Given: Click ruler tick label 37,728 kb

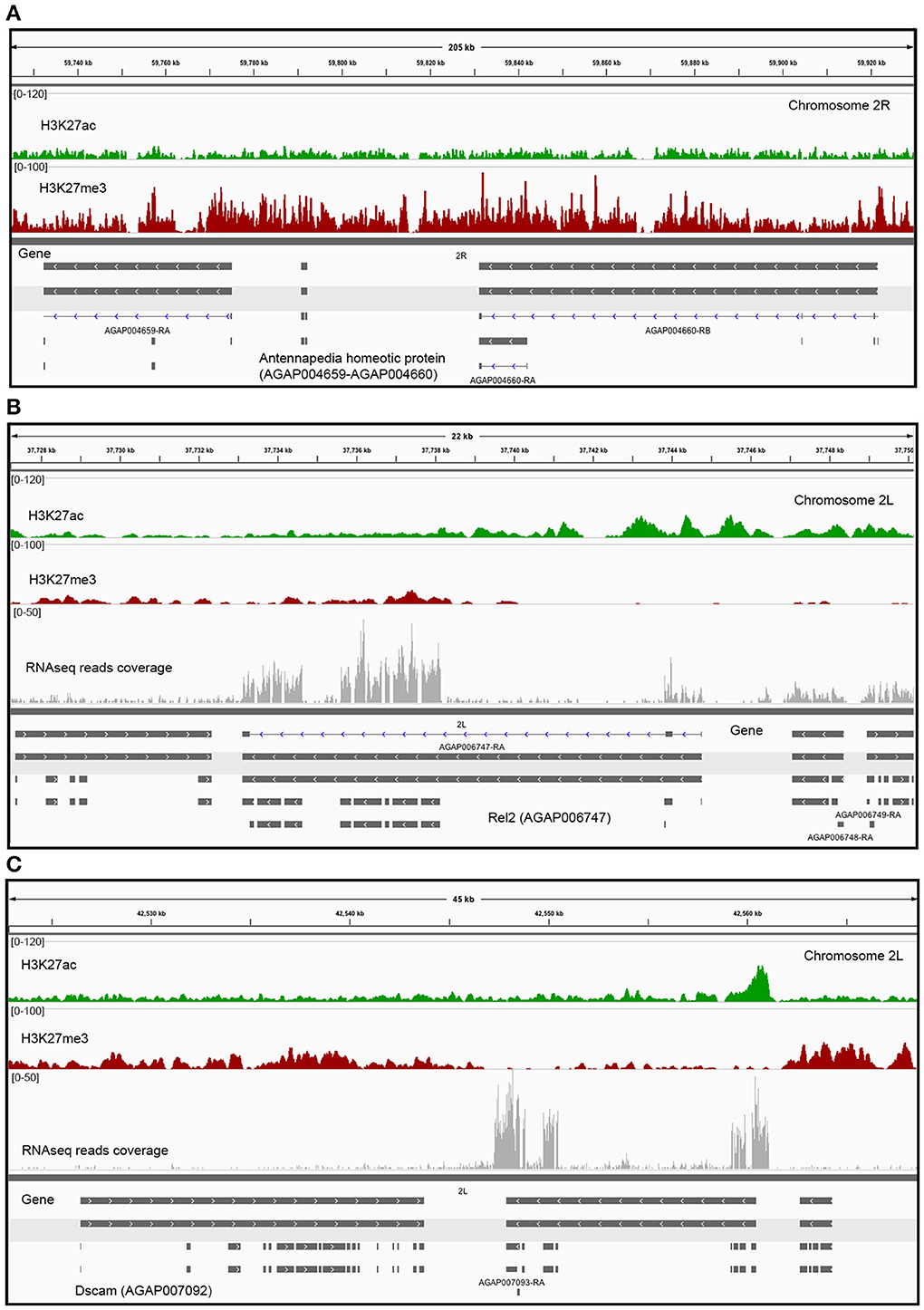Looking at the screenshot, I should [41, 450].
